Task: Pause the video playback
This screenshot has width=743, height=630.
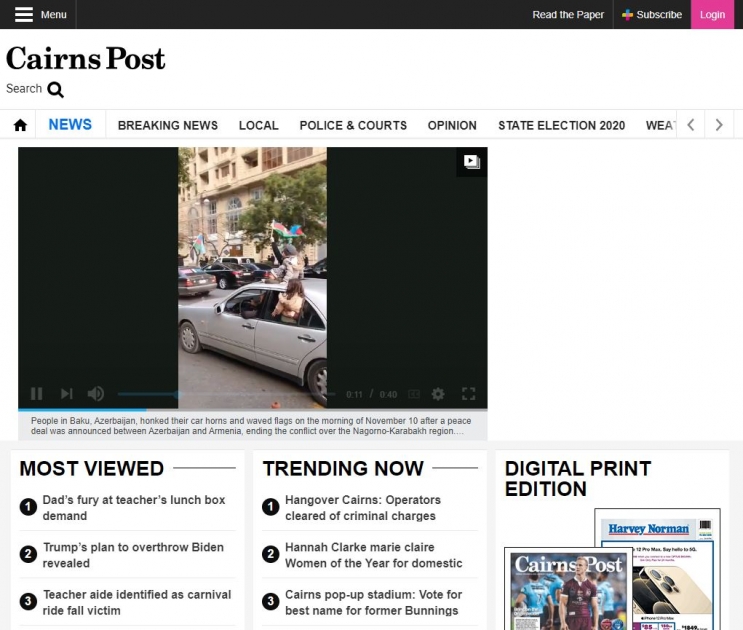Action: [36, 394]
